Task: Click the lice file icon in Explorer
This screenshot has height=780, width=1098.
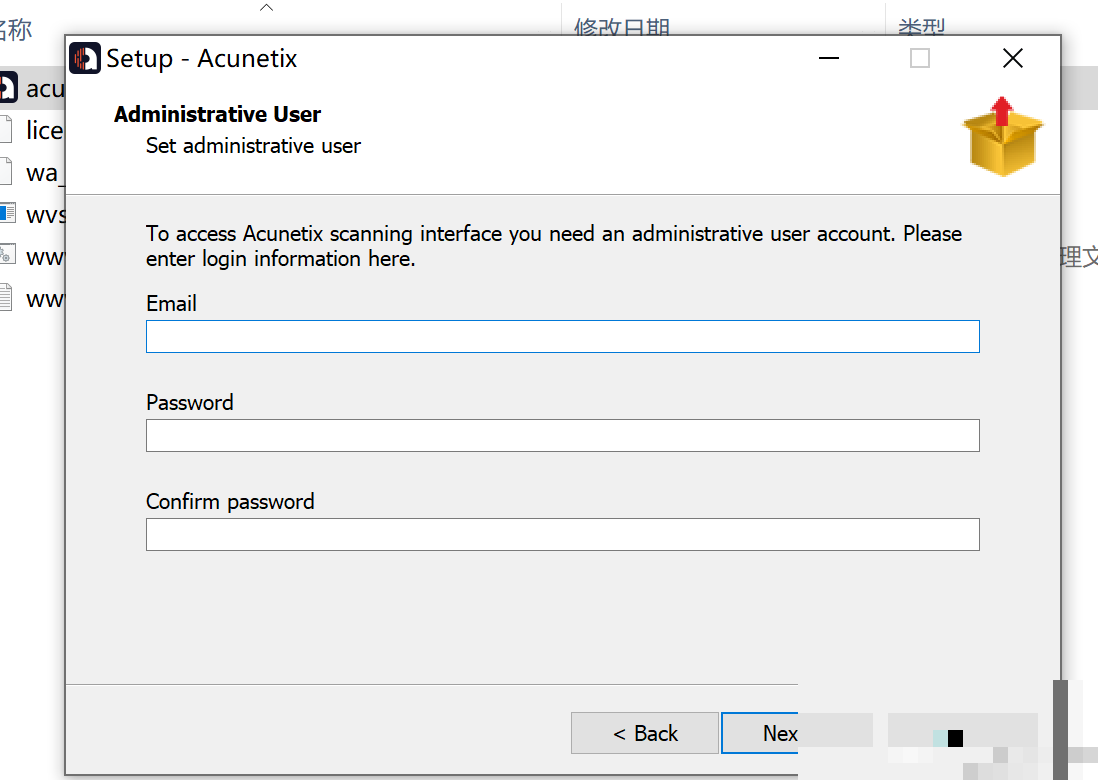Action: [6, 130]
